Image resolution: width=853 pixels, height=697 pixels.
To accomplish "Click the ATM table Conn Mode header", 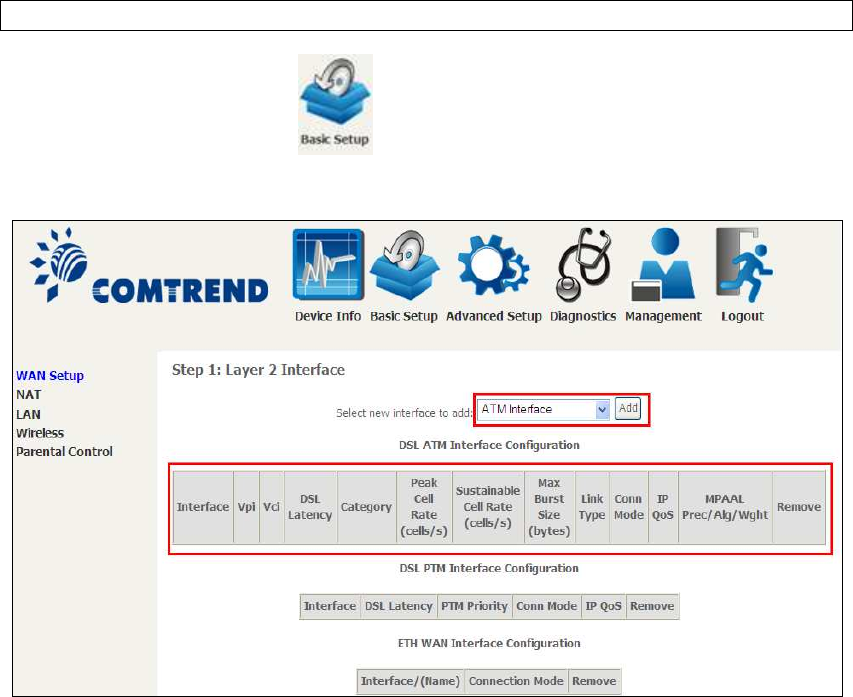I will tap(628, 507).
